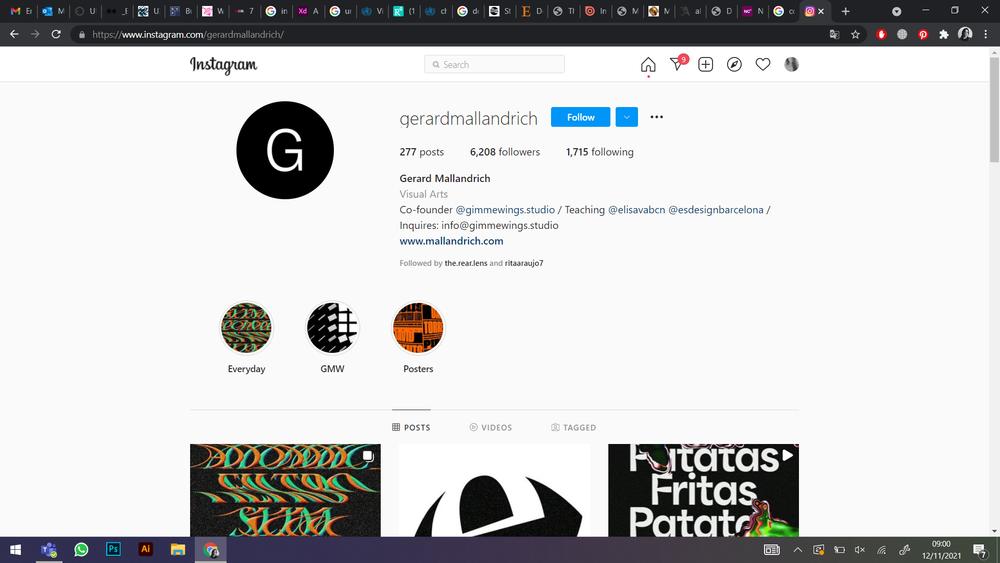Visit www.mallandrich.com link
Image resolution: width=1000 pixels, height=563 pixels.
pyautogui.click(x=452, y=241)
